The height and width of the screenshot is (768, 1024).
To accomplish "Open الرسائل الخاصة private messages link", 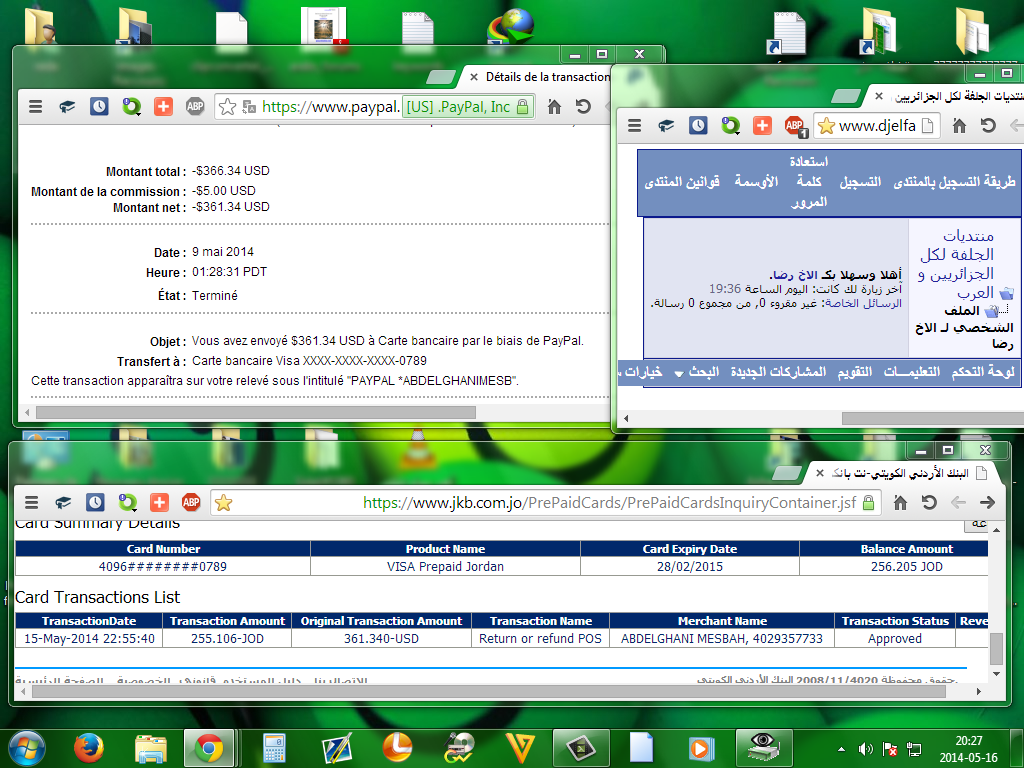I will coord(863,304).
